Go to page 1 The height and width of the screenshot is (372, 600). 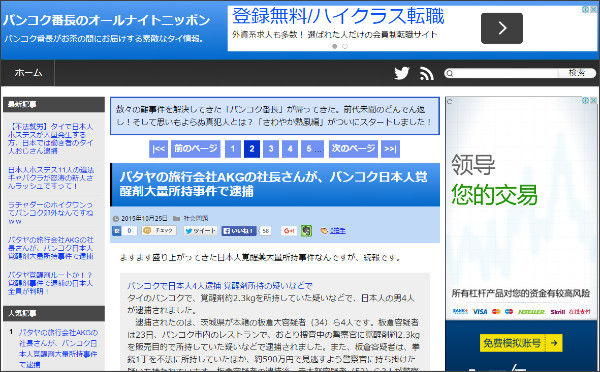pyautogui.click(x=233, y=149)
